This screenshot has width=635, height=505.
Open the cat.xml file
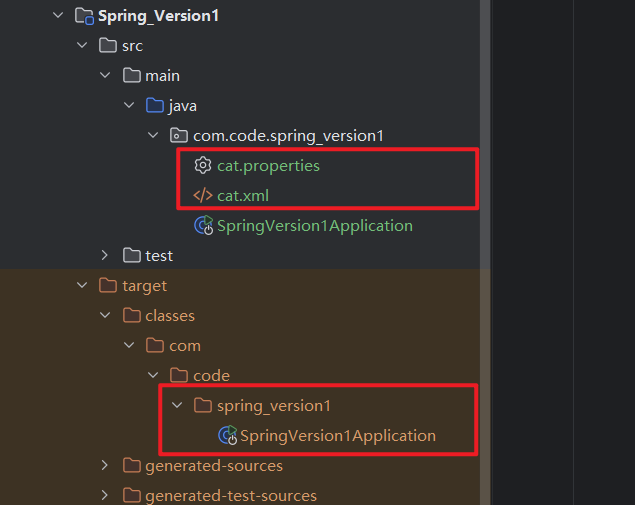[x=243, y=196]
